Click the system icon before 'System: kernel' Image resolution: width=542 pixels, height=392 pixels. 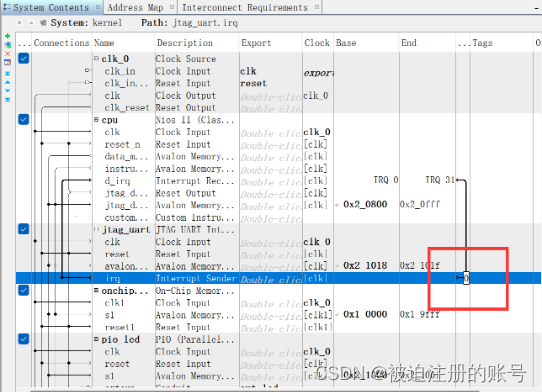coord(43,23)
